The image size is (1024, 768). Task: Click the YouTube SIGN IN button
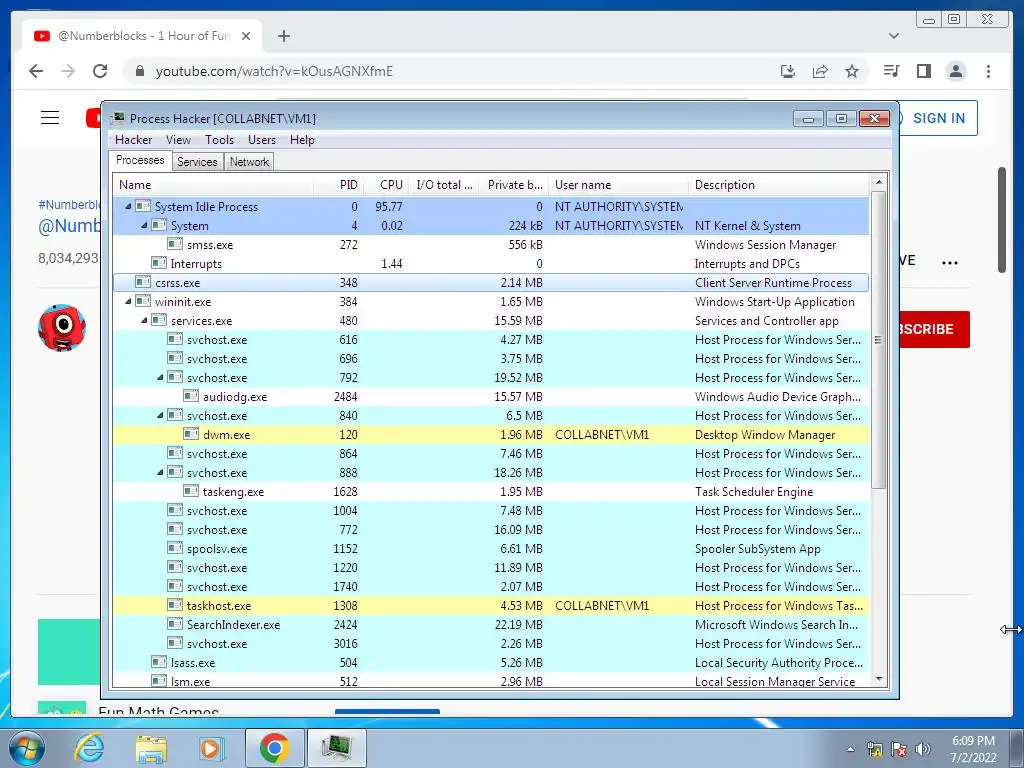click(x=938, y=118)
